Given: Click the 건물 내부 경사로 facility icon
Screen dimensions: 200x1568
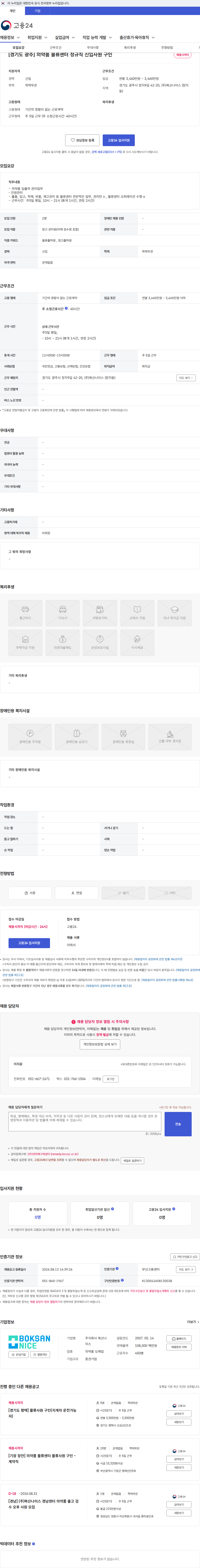Looking at the screenshot, I should 170,737.
